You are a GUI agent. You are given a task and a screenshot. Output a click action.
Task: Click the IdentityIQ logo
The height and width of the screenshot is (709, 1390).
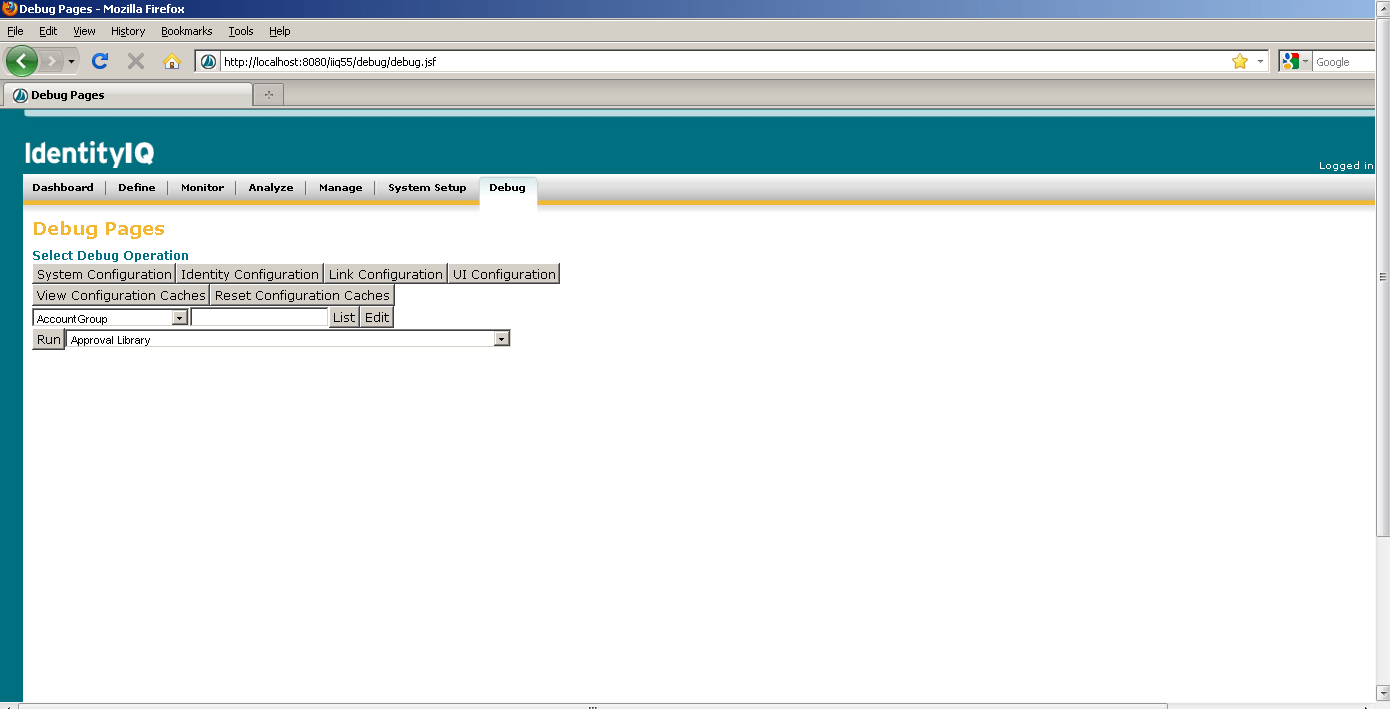tap(89, 153)
